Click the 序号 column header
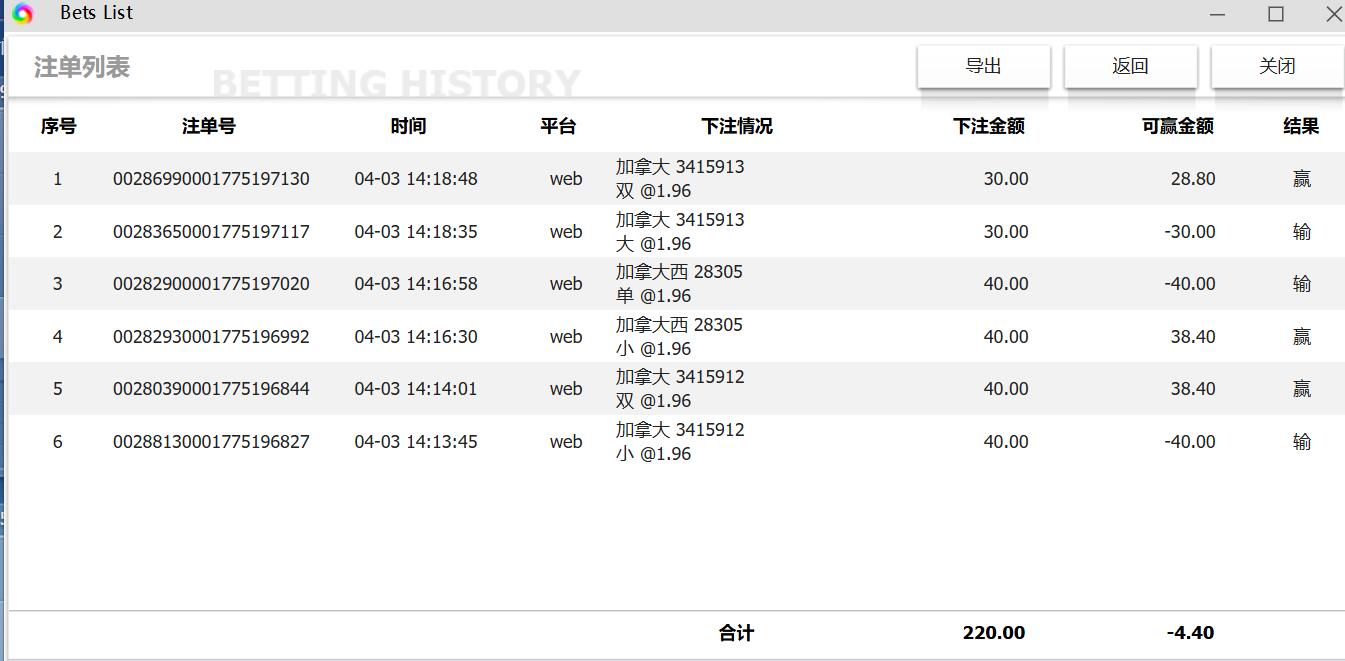Image resolution: width=1345 pixels, height=661 pixels. [x=58, y=126]
